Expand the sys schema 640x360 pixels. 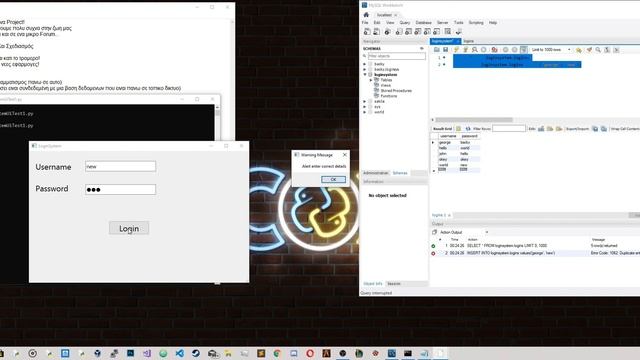tap(364, 107)
